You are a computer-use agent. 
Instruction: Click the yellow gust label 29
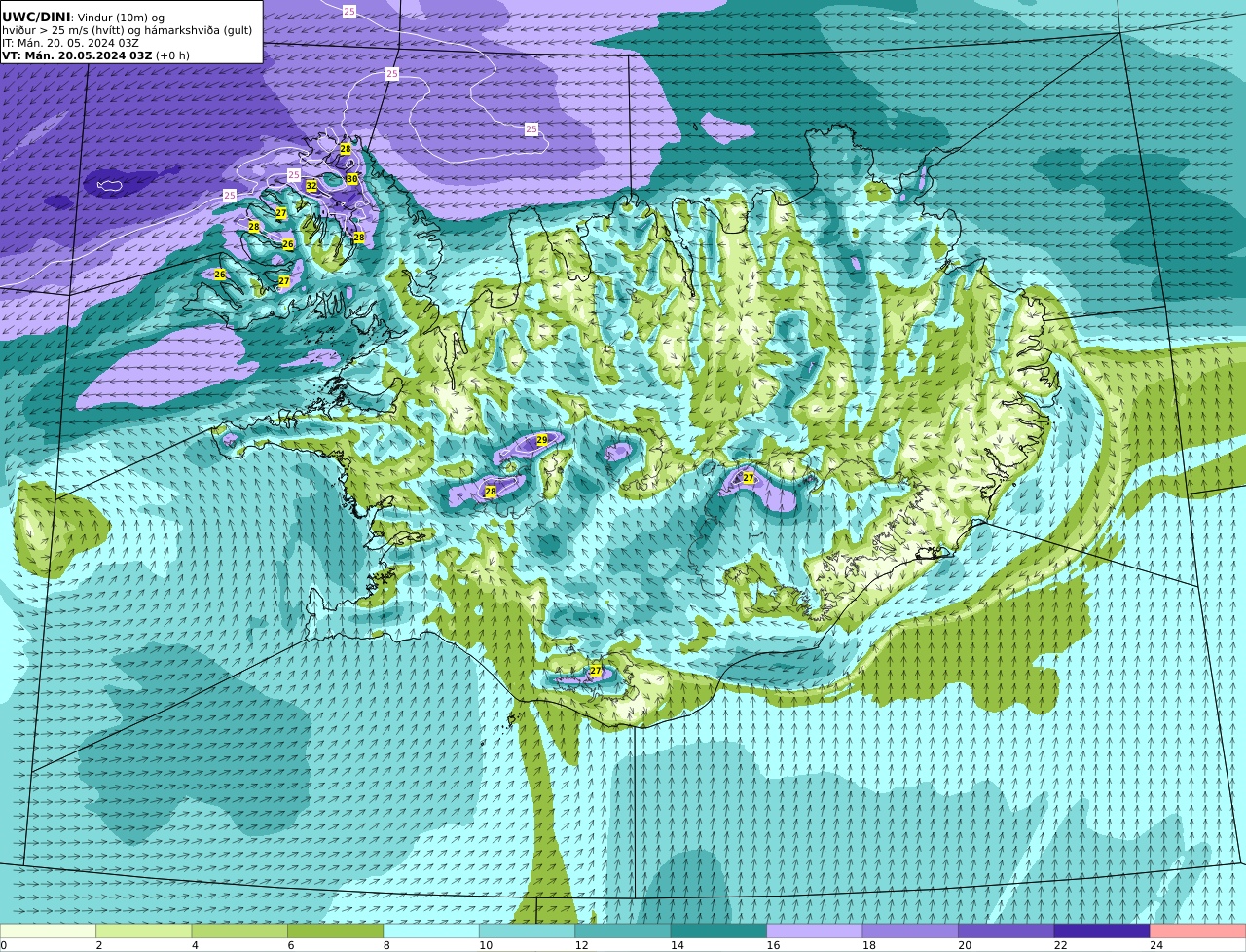[x=542, y=440]
